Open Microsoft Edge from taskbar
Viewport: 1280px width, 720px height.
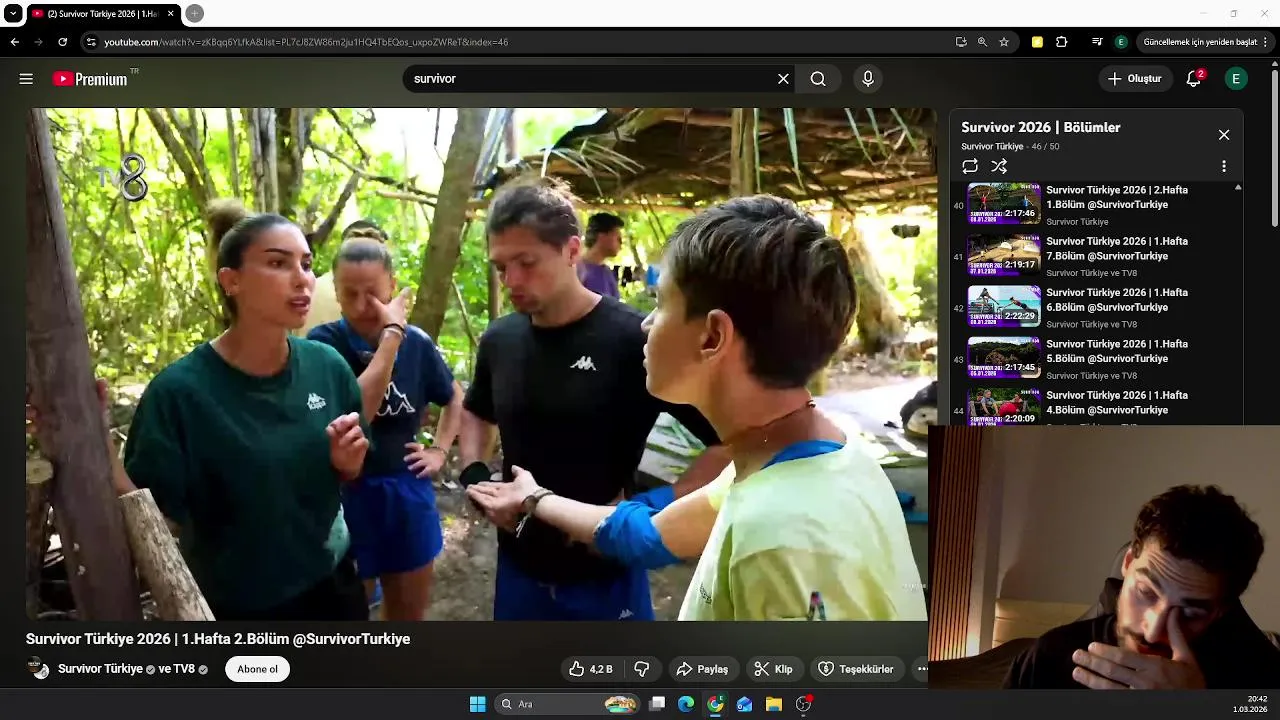(x=686, y=704)
